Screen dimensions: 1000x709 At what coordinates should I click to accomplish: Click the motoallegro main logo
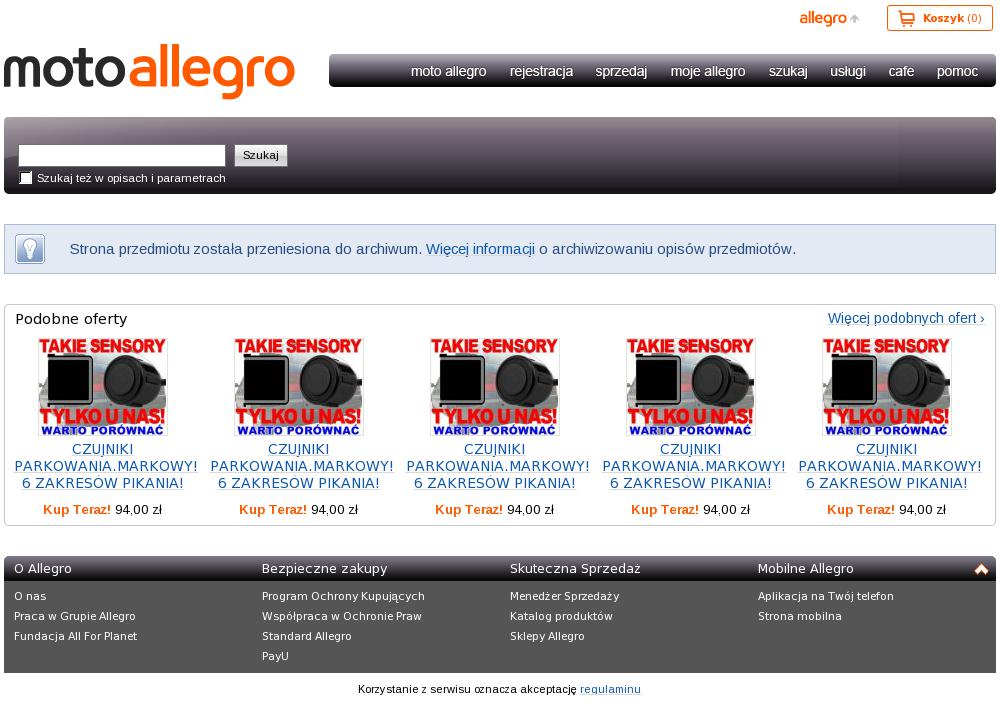[x=149, y=71]
